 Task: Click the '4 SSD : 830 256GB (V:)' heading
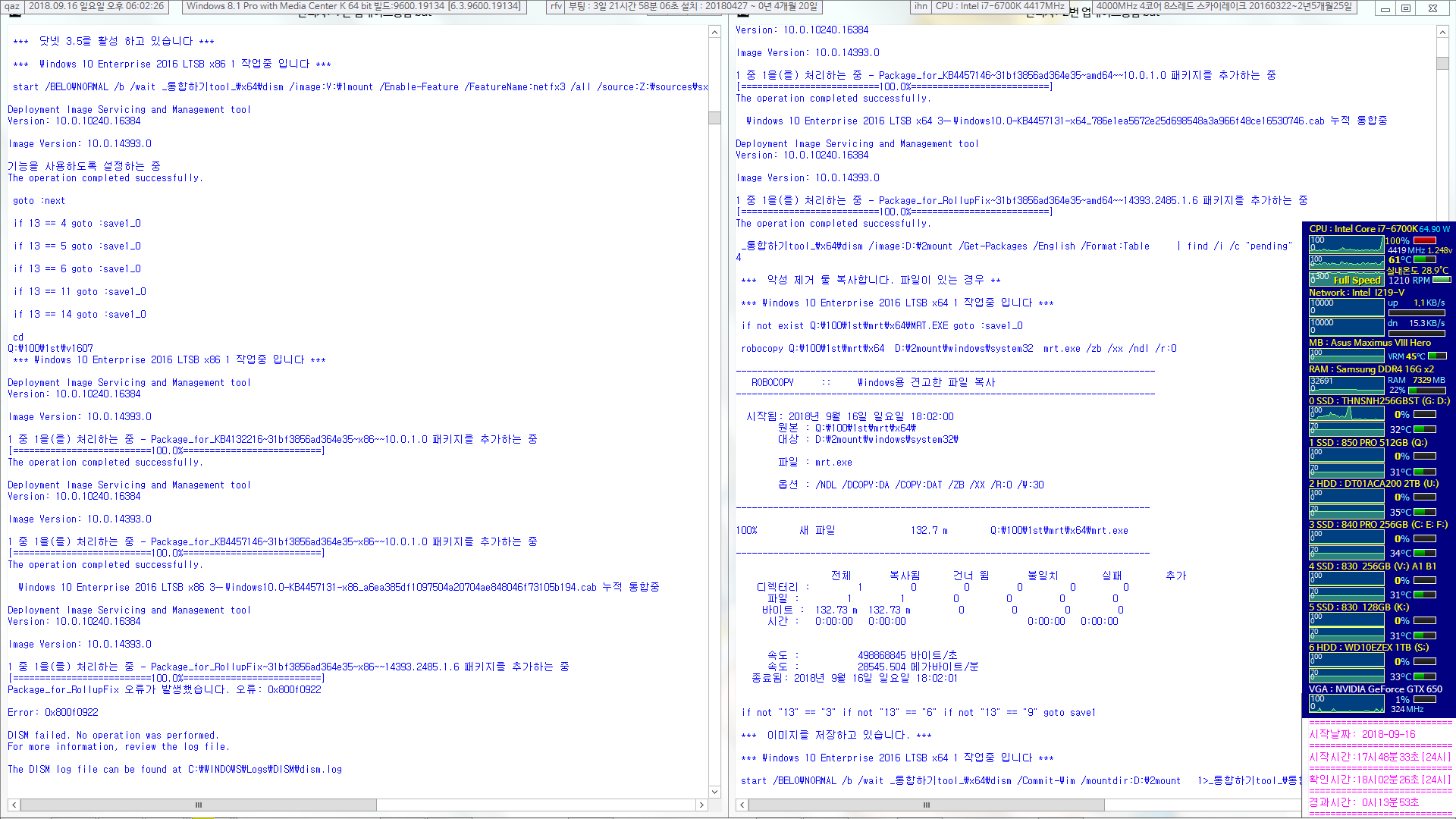coord(1373,566)
